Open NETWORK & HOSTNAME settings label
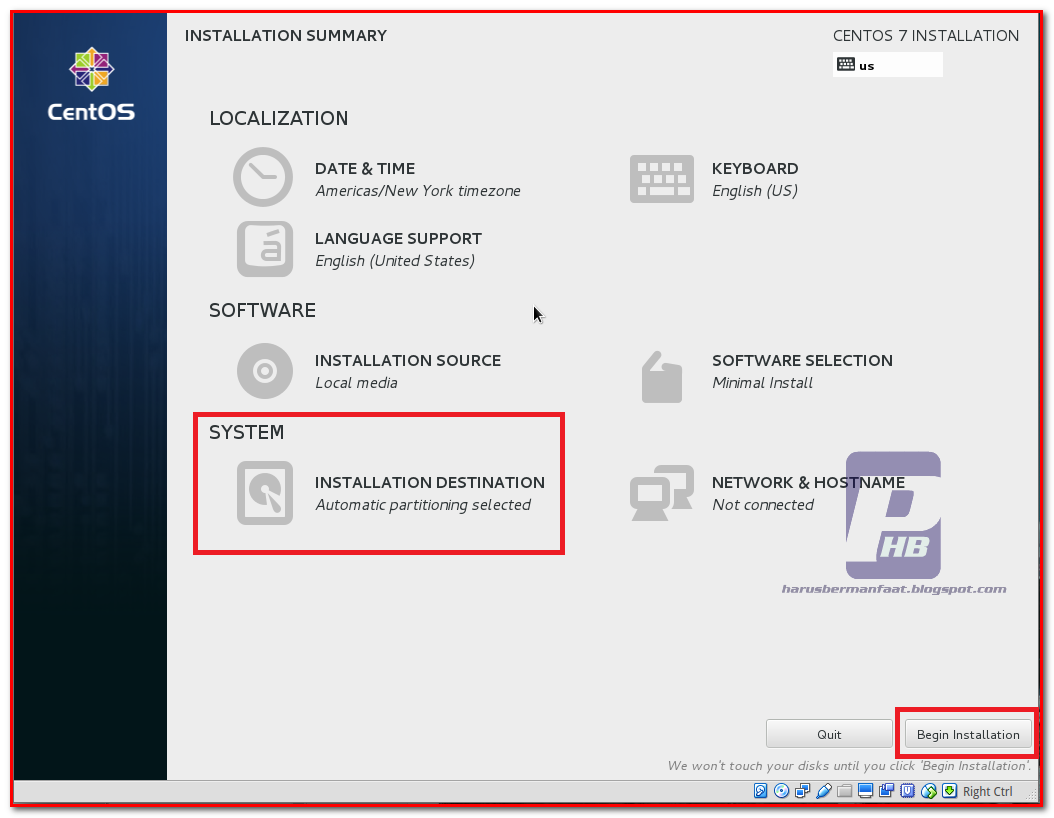The width and height of the screenshot is (1054, 818). 808,483
